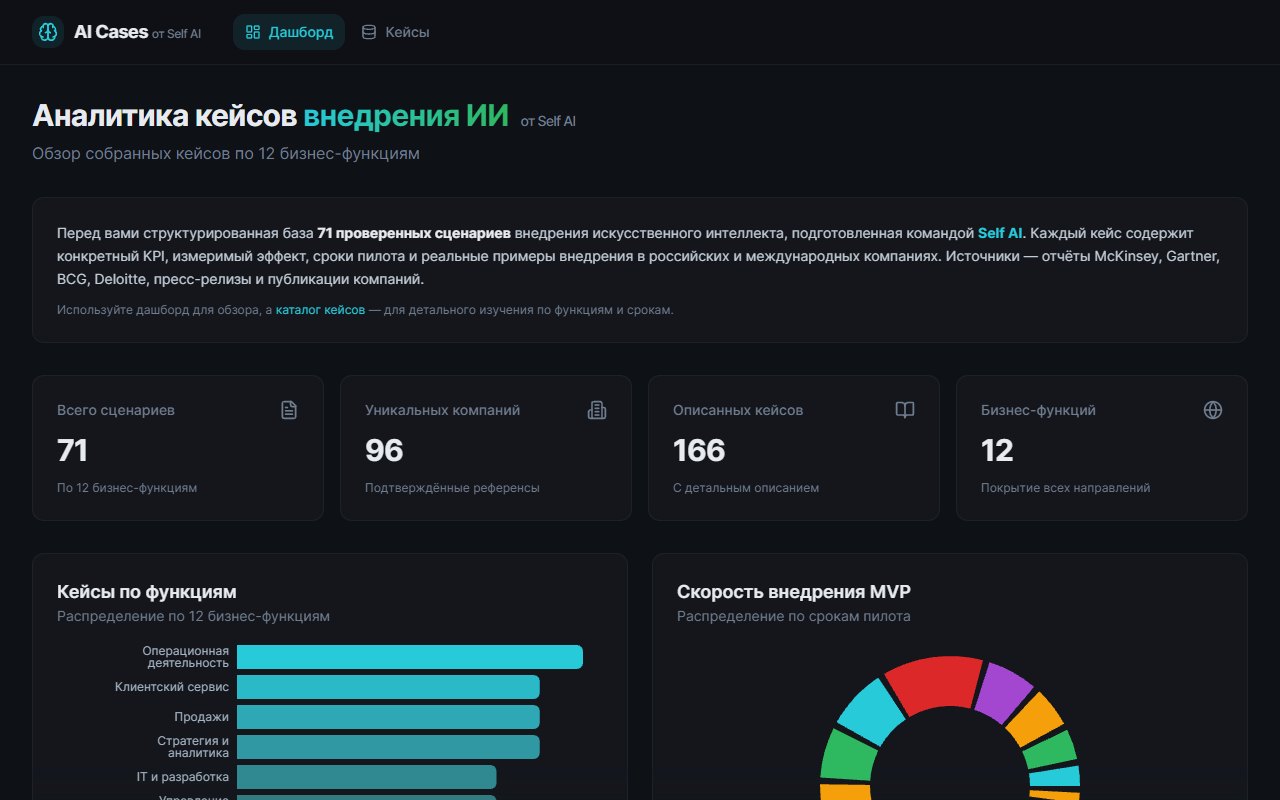Click the document icon in Всего сценариев card
The image size is (1280, 800).
pyautogui.click(x=289, y=410)
